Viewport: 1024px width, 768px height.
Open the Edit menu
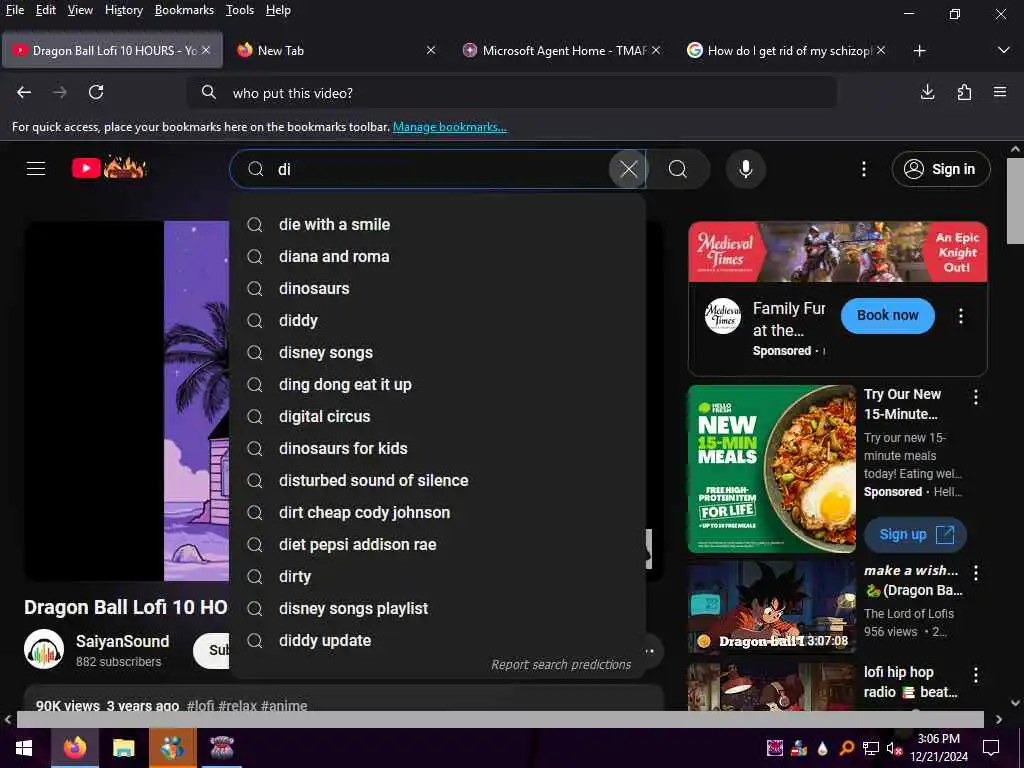tap(45, 10)
